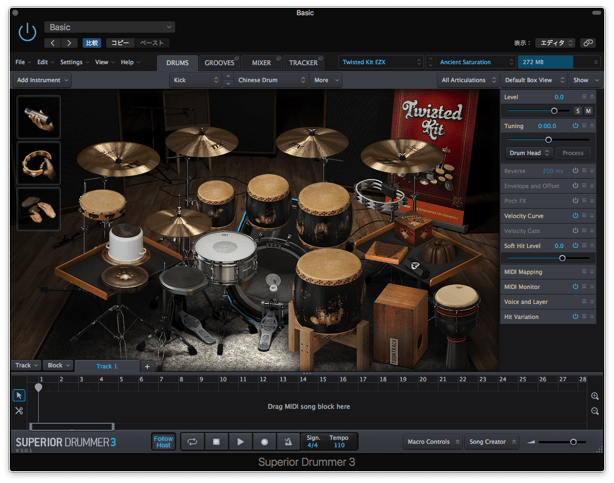Screen dimensions: 614x483
Task: Open the Chinese Drum dropdown
Action: click(x=271, y=80)
